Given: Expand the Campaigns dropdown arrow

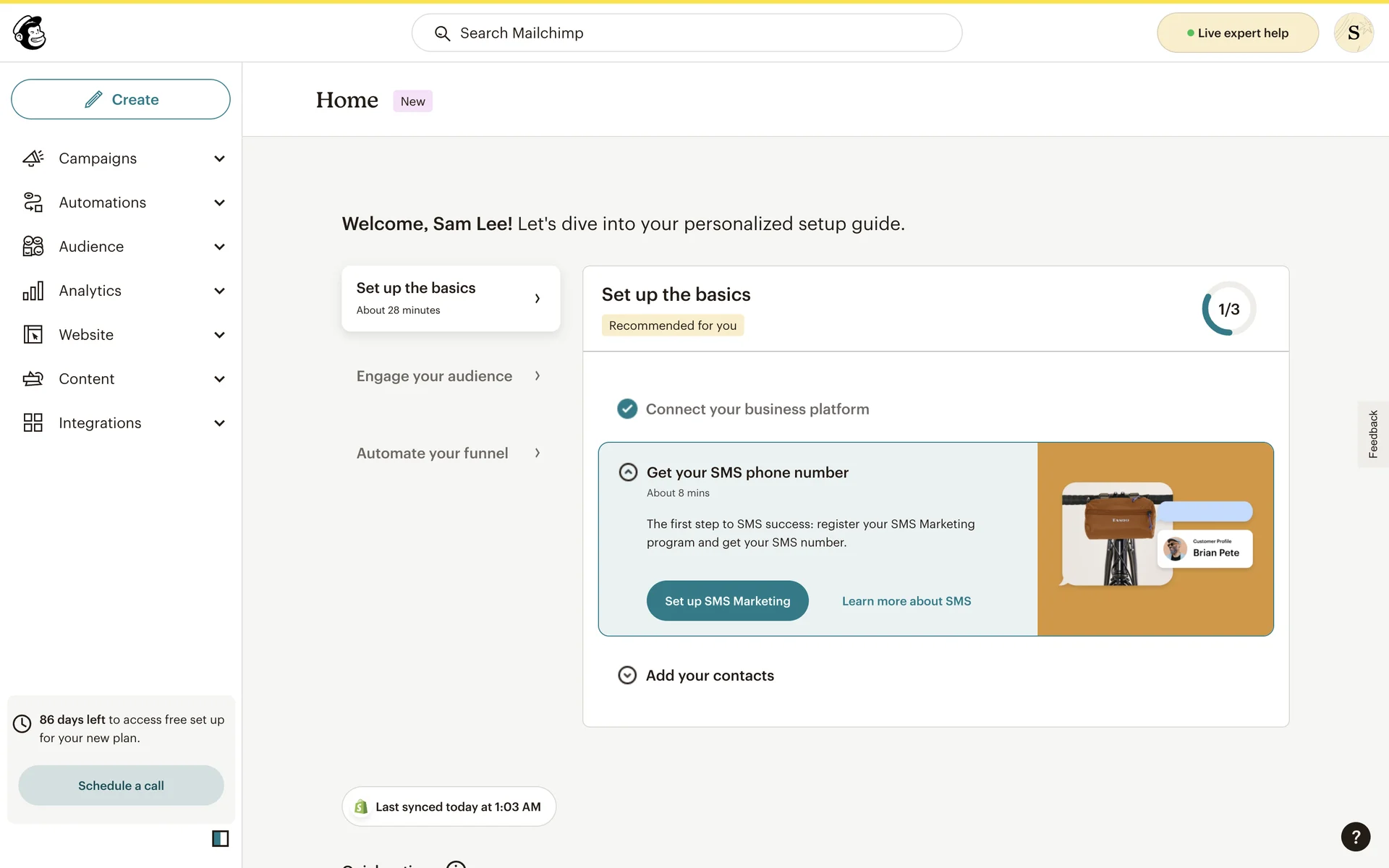Looking at the screenshot, I should pyautogui.click(x=219, y=158).
